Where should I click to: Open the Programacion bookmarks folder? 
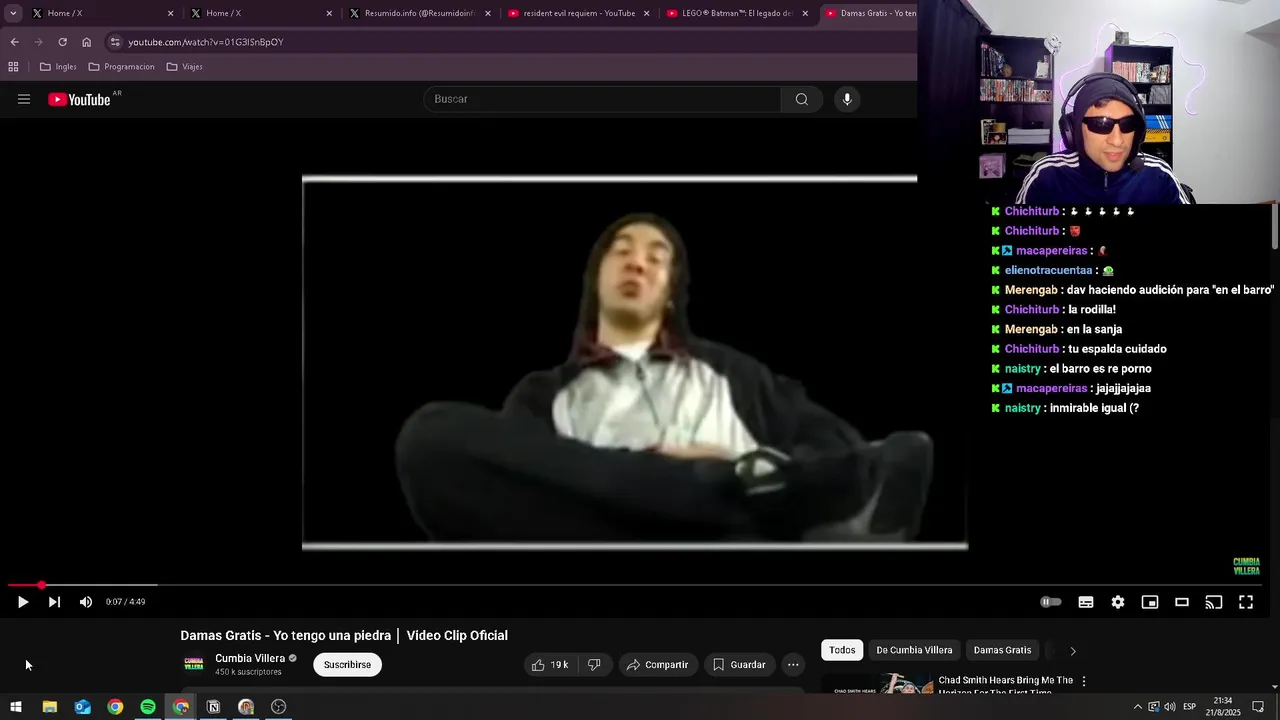[x=121, y=67]
